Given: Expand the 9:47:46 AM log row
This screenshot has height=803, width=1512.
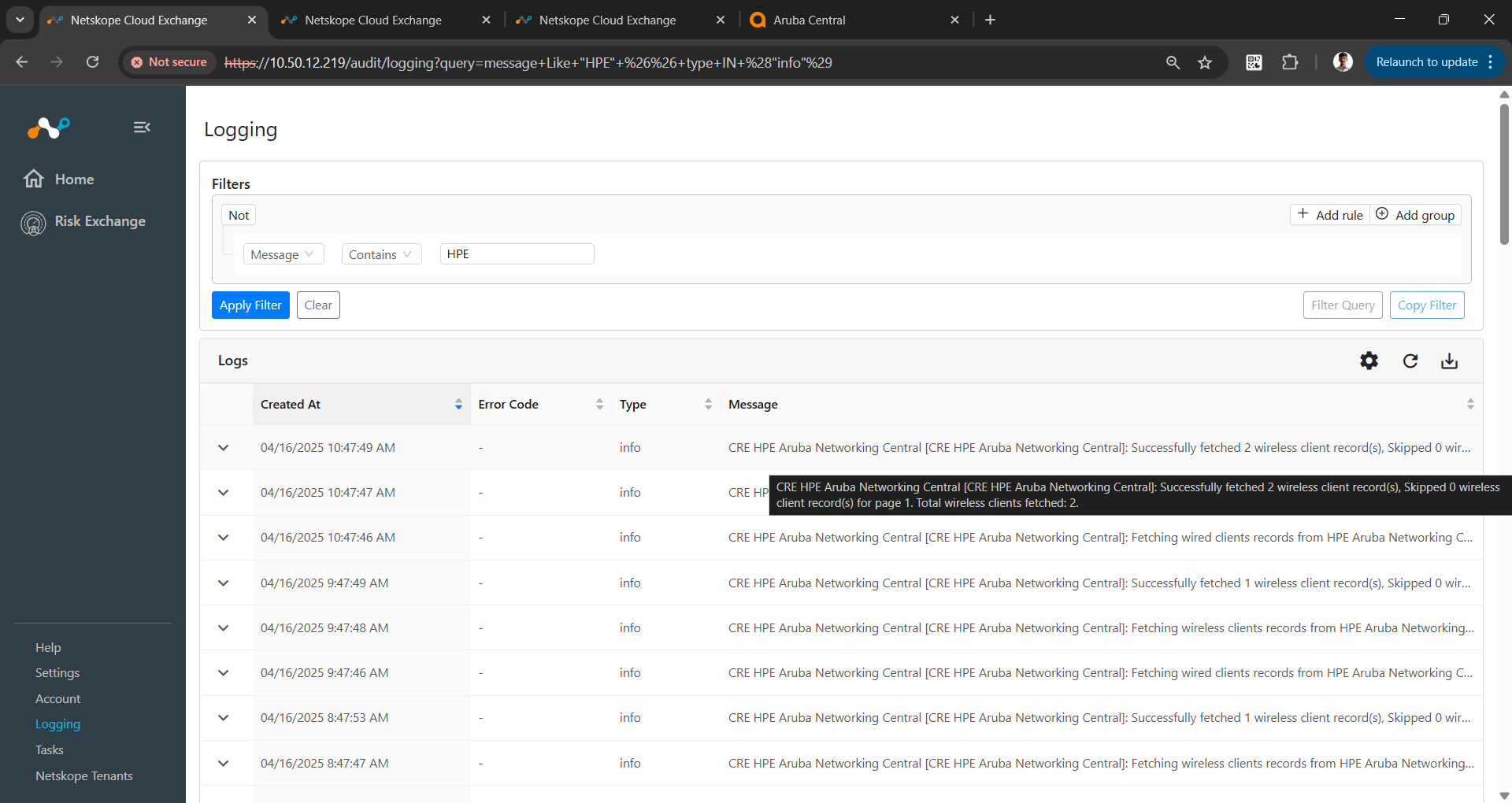Looking at the screenshot, I should coord(224,673).
